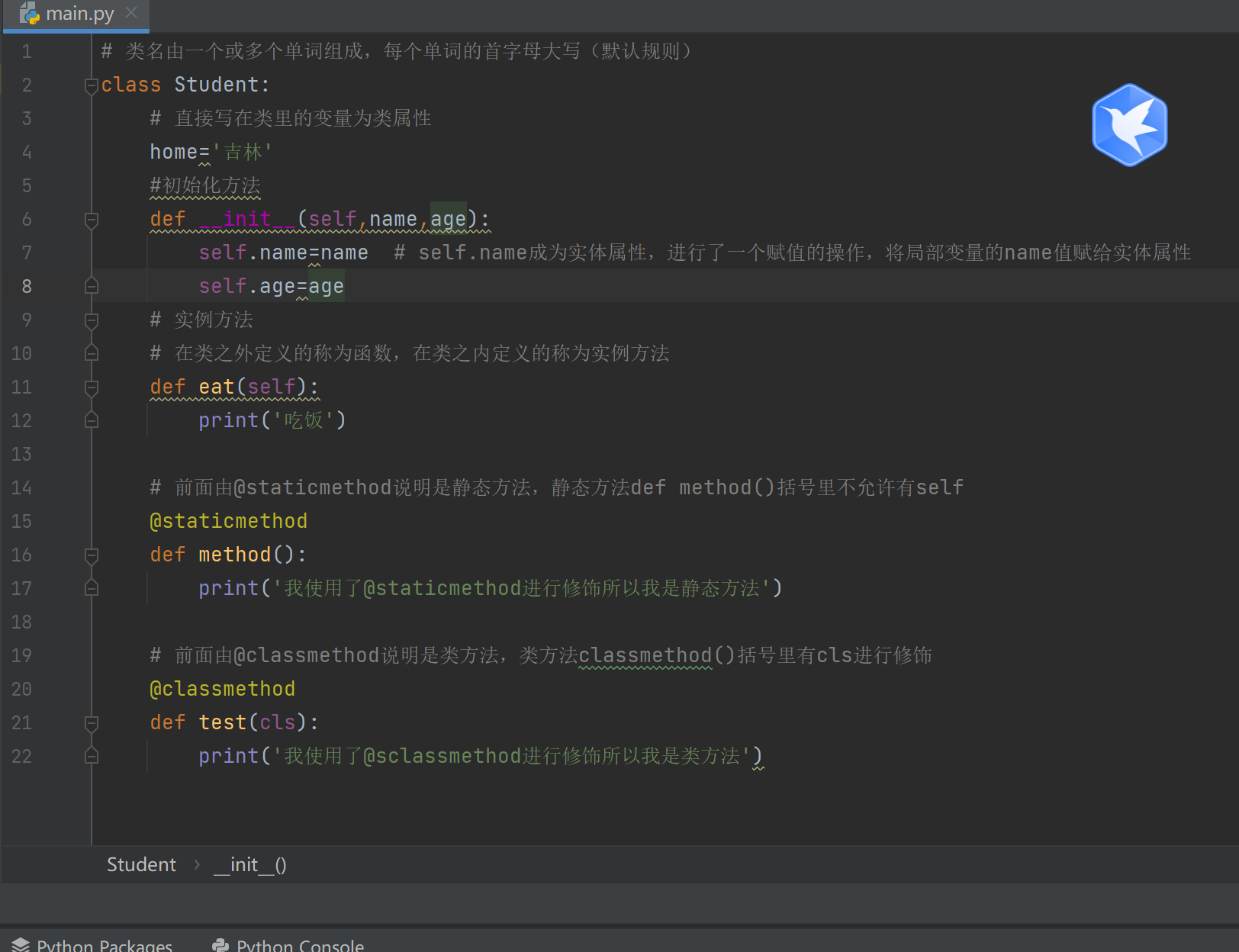Click line number 22 in the gutter
The height and width of the screenshot is (952, 1239).
tap(21, 757)
